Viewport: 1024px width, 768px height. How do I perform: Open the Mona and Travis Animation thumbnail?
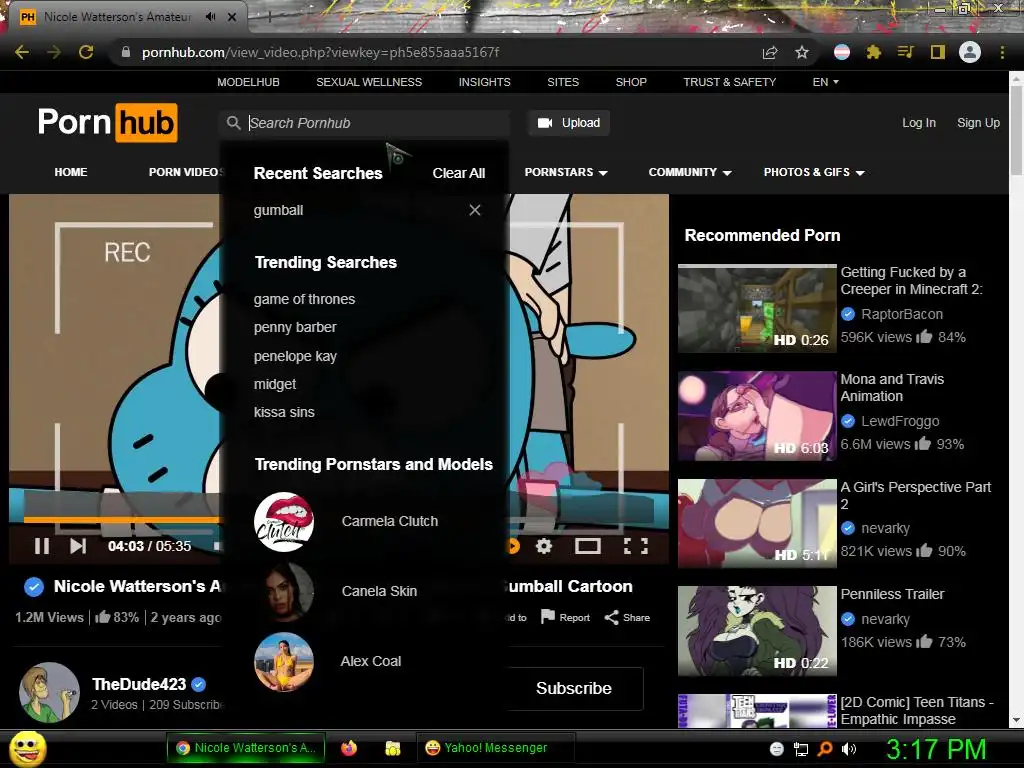coord(757,416)
